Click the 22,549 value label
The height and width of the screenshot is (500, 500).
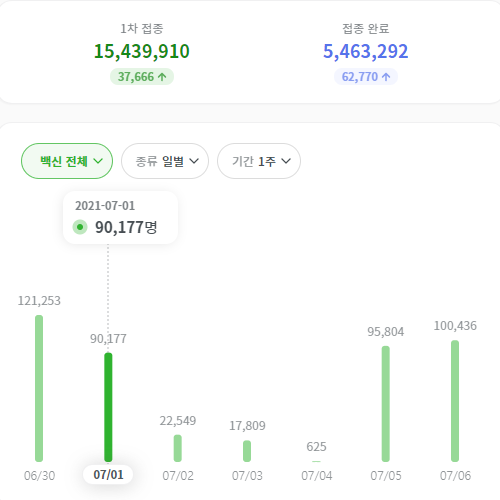point(178,421)
